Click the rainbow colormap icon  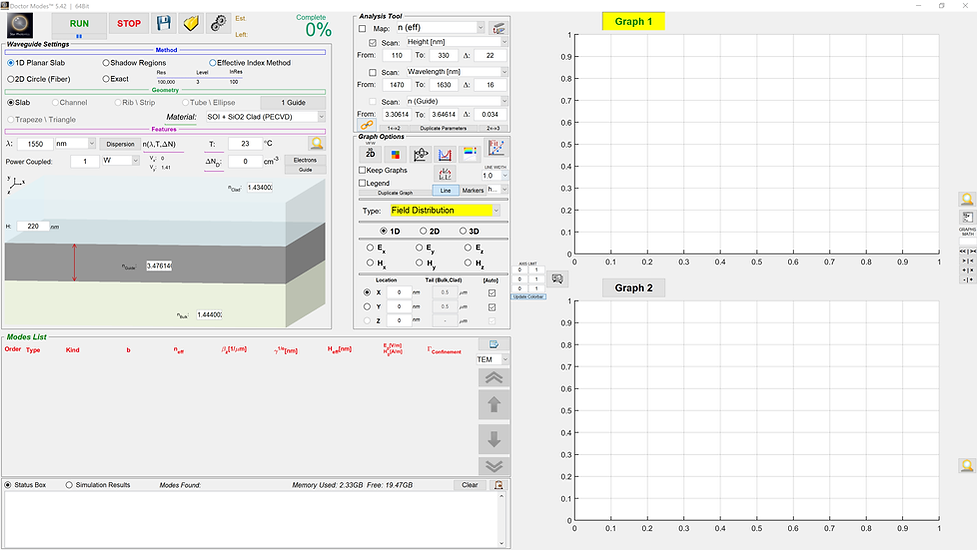[470, 153]
